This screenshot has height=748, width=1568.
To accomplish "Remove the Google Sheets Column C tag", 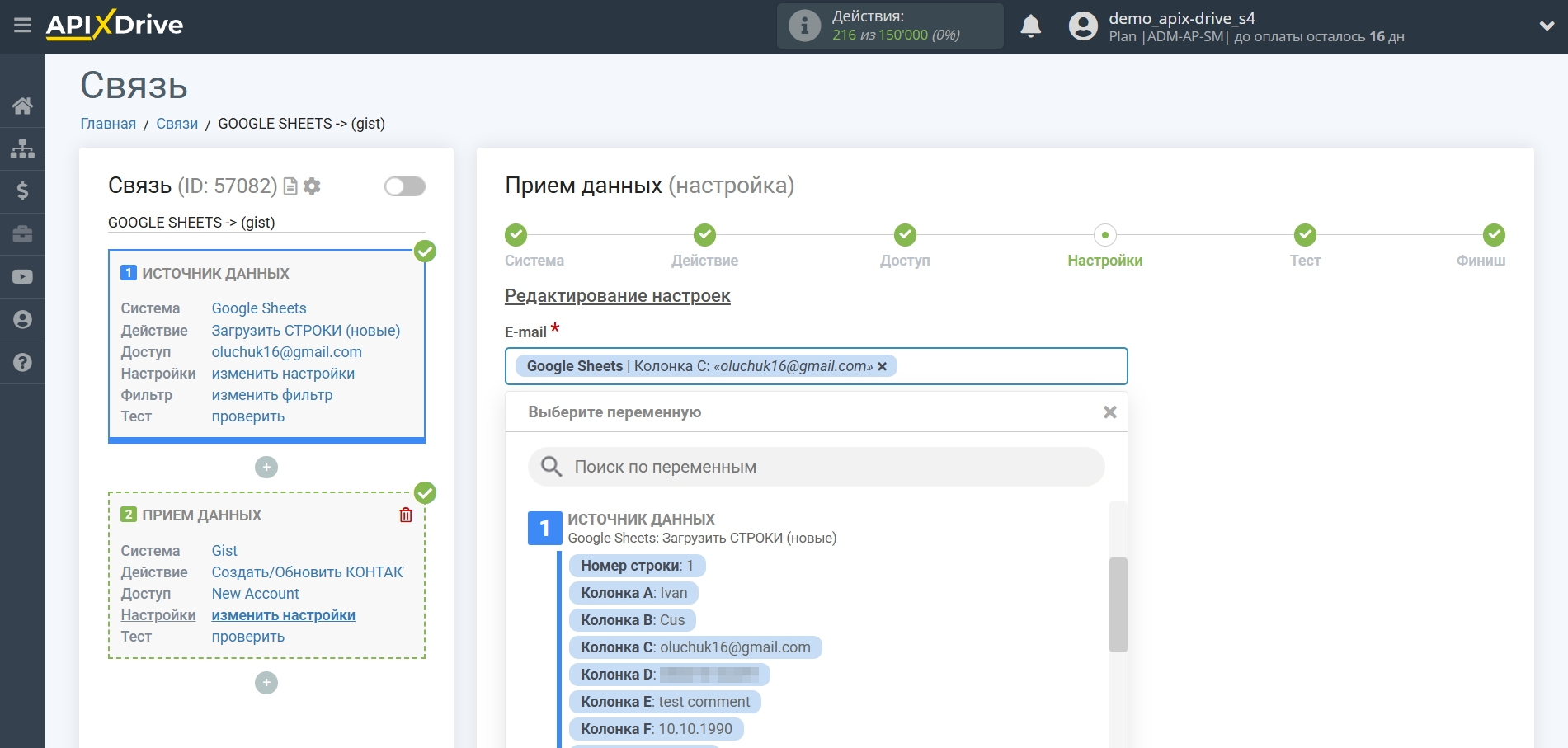I will [883, 367].
